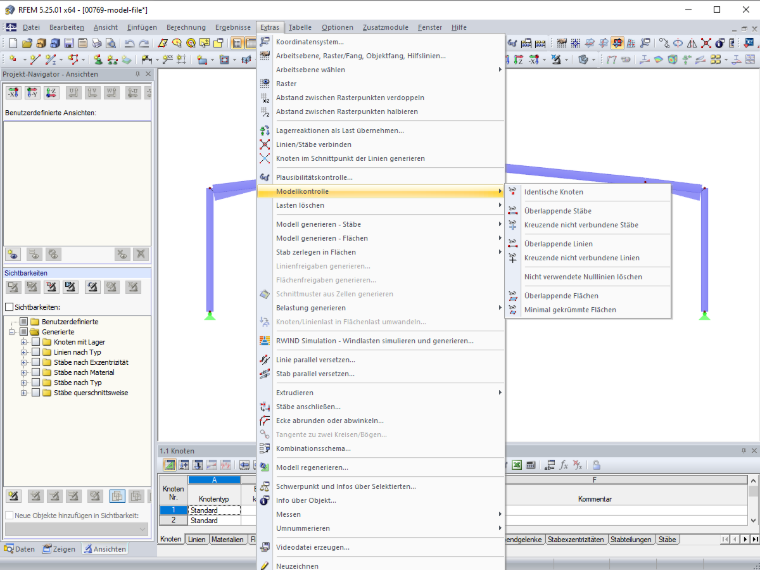Image resolution: width=760 pixels, height=570 pixels.
Task: Open the Umnummerieren submenu
Action: point(381,528)
